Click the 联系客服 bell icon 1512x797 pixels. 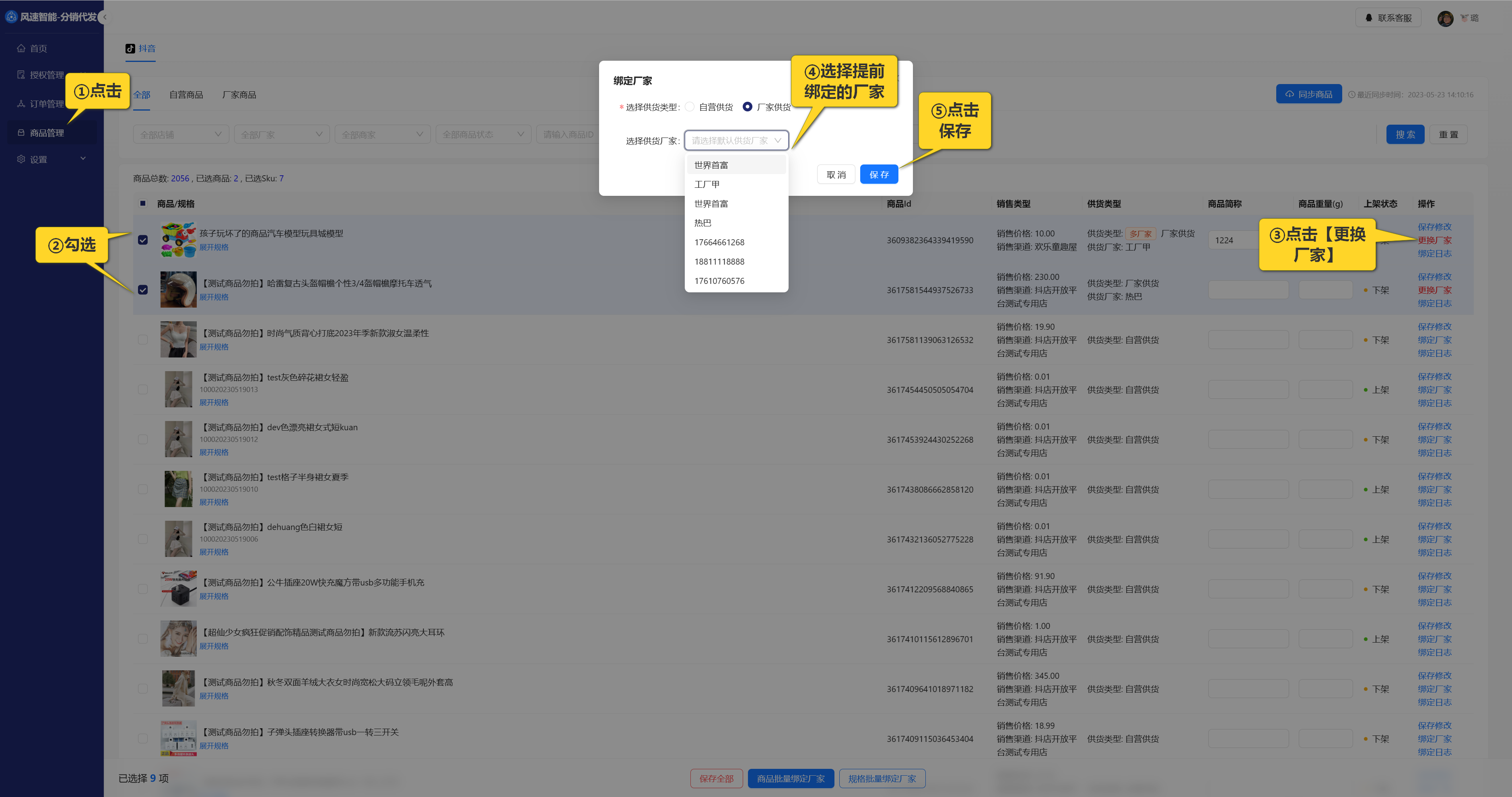click(1369, 18)
